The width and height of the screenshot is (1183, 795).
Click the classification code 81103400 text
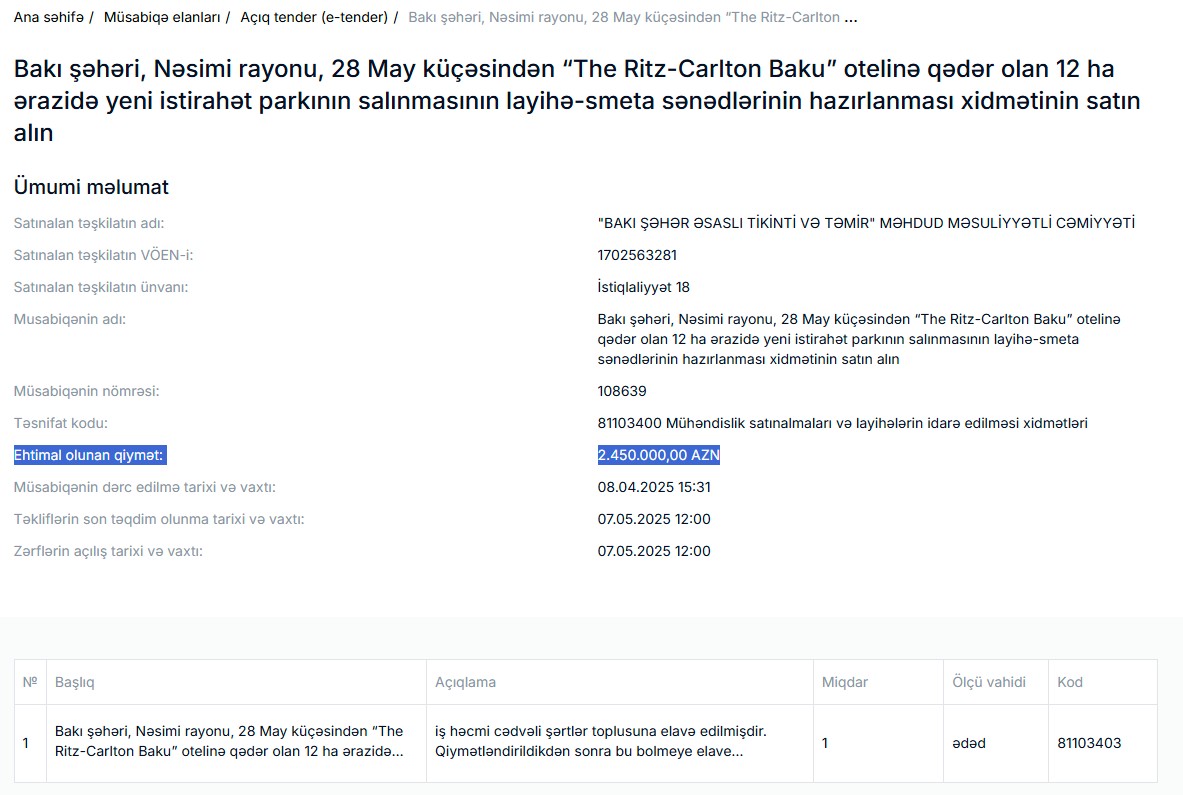842,423
